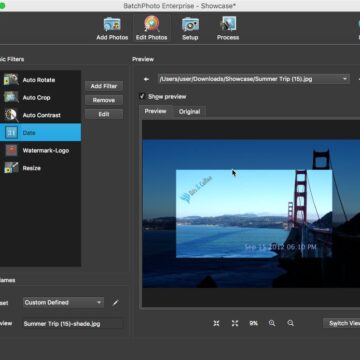Click the actual-size expand zoom icon
This screenshot has width=360, height=360.
tap(235, 323)
